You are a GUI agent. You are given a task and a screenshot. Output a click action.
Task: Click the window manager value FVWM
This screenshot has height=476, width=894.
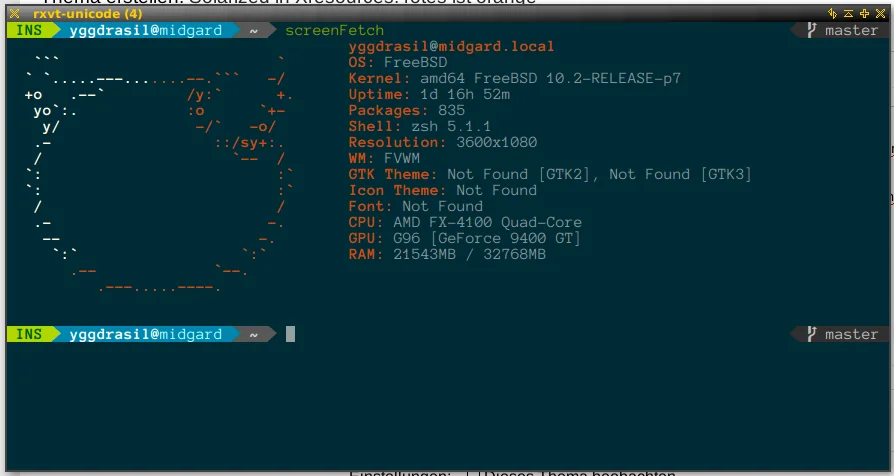tap(402, 158)
